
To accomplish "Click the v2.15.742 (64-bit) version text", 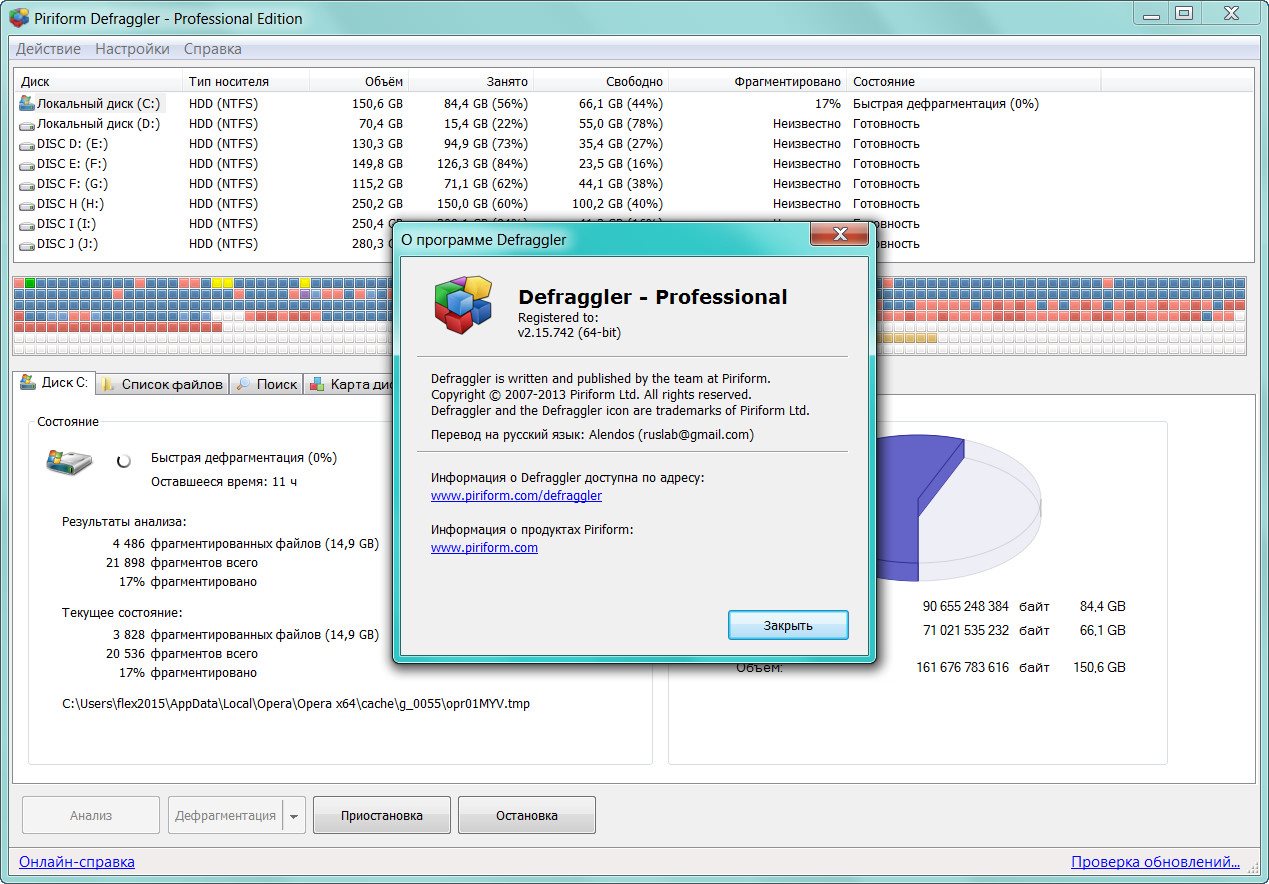I will click(569, 332).
